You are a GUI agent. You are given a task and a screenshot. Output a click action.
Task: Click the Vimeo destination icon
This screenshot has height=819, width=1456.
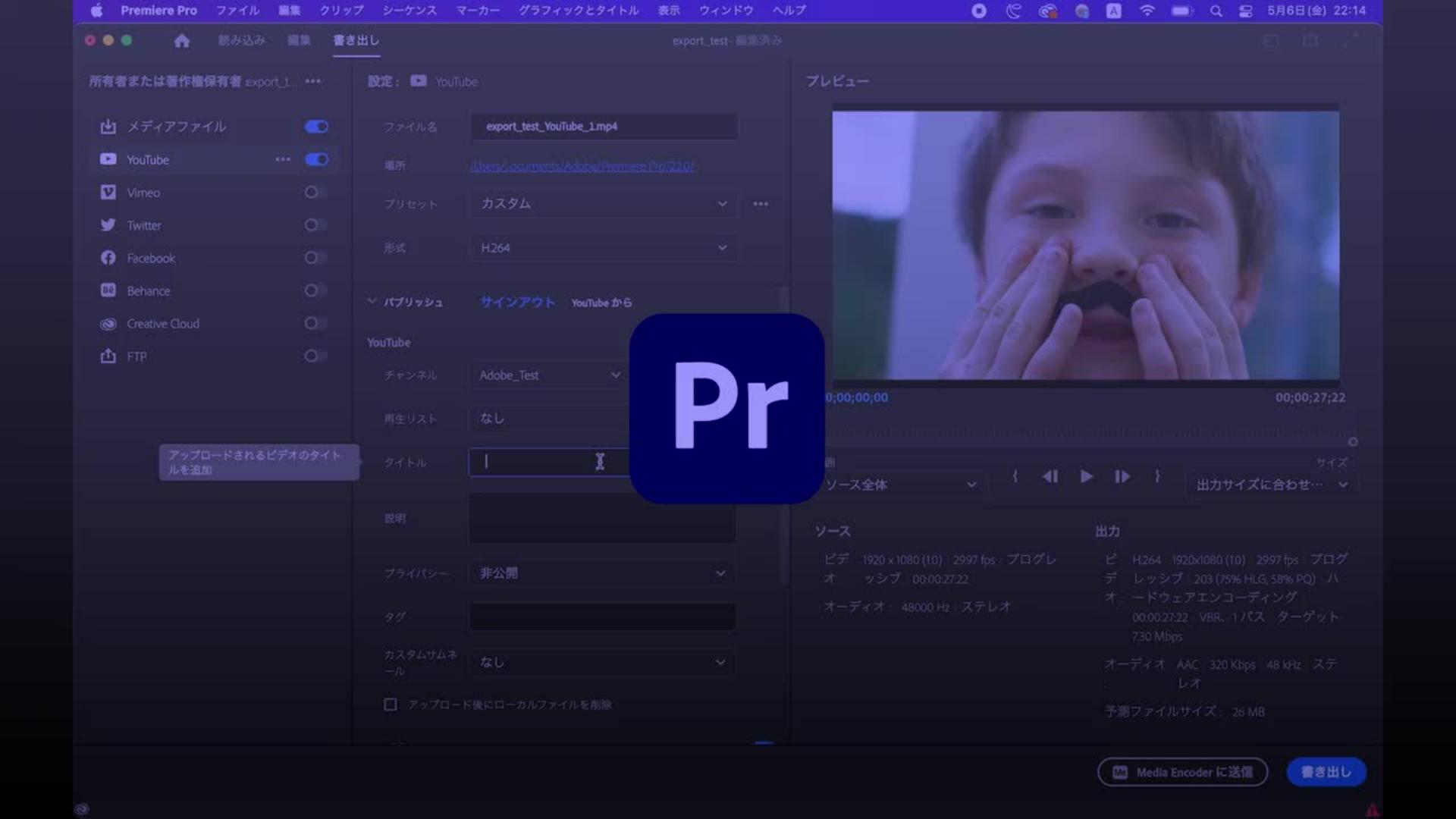click(x=108, y=193)
